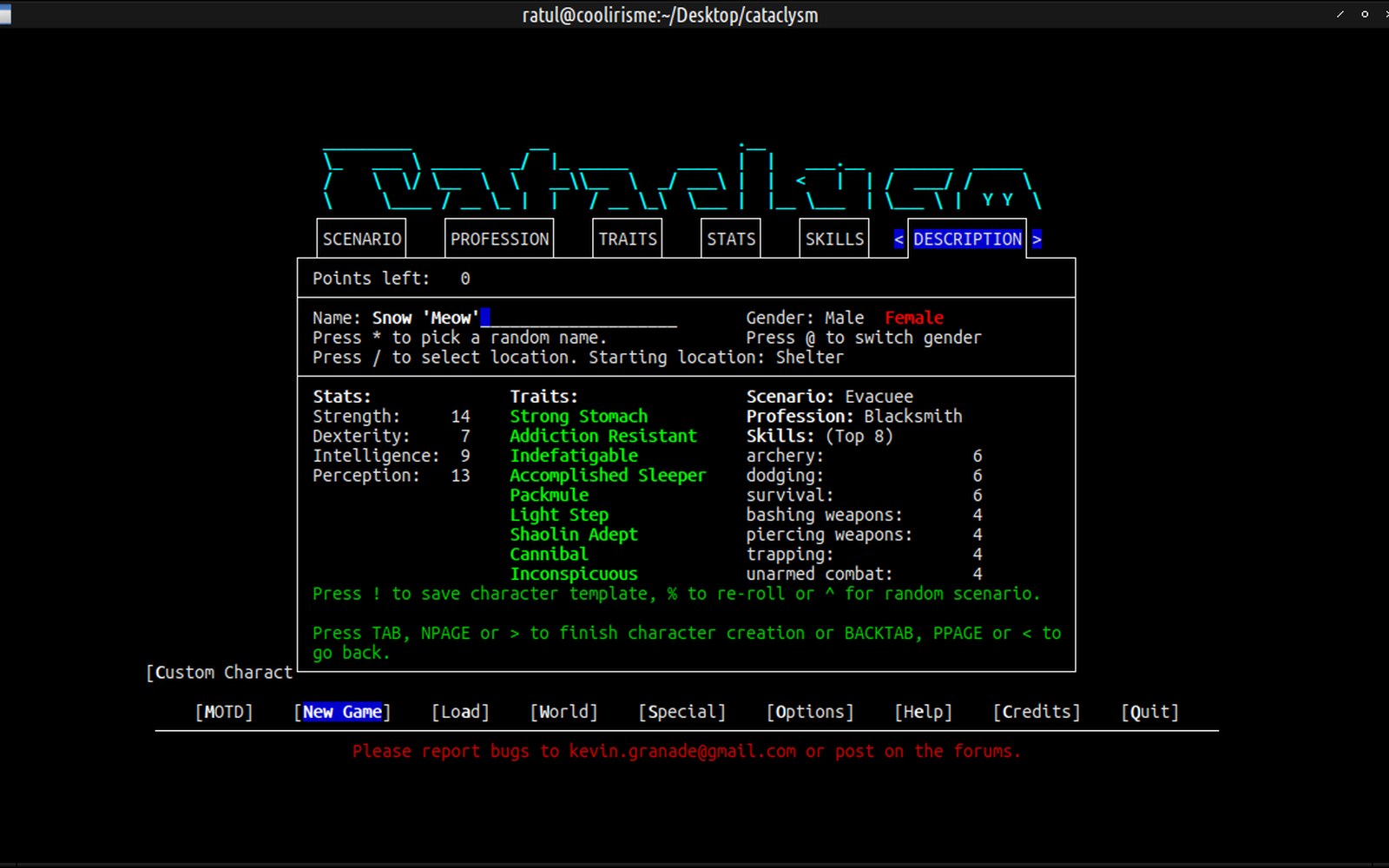Click the left arrow beside DESCRIPTION
The width and height of the screenshot is (1389, 868).
[x=899, y=239]
